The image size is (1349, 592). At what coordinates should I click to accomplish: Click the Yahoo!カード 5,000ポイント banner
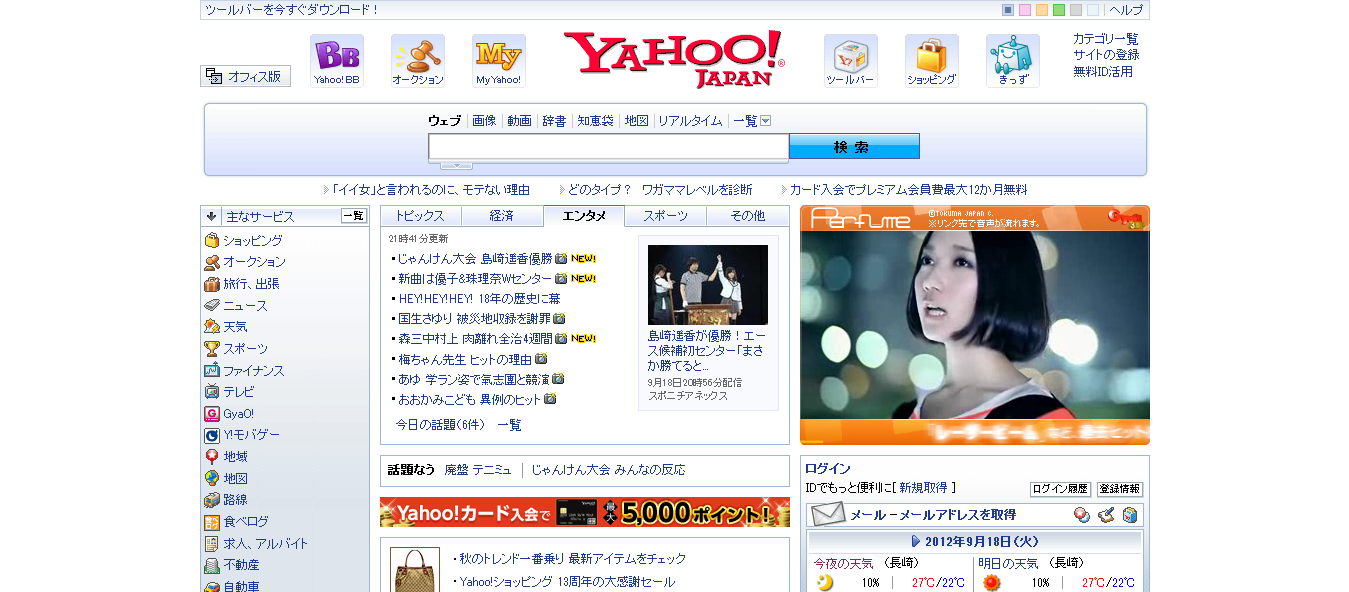585,513
